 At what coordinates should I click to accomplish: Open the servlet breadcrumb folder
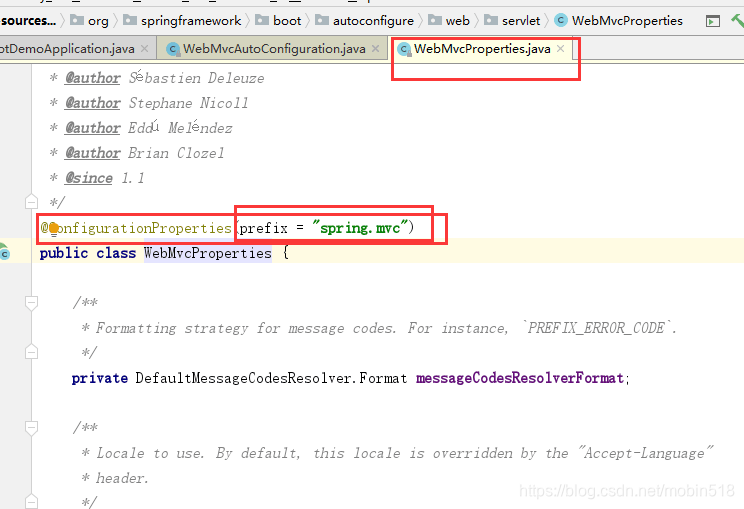point(512,20)
